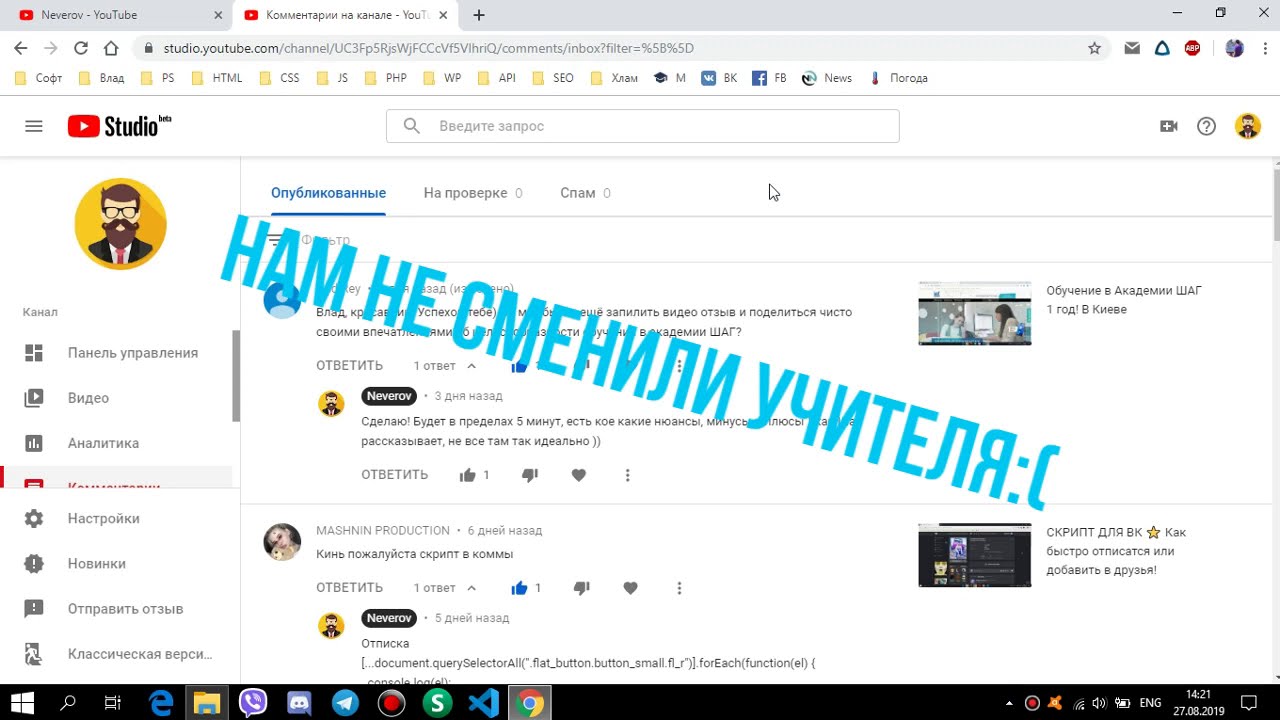
Task: Open the VK bookmark
Action: 719,78
